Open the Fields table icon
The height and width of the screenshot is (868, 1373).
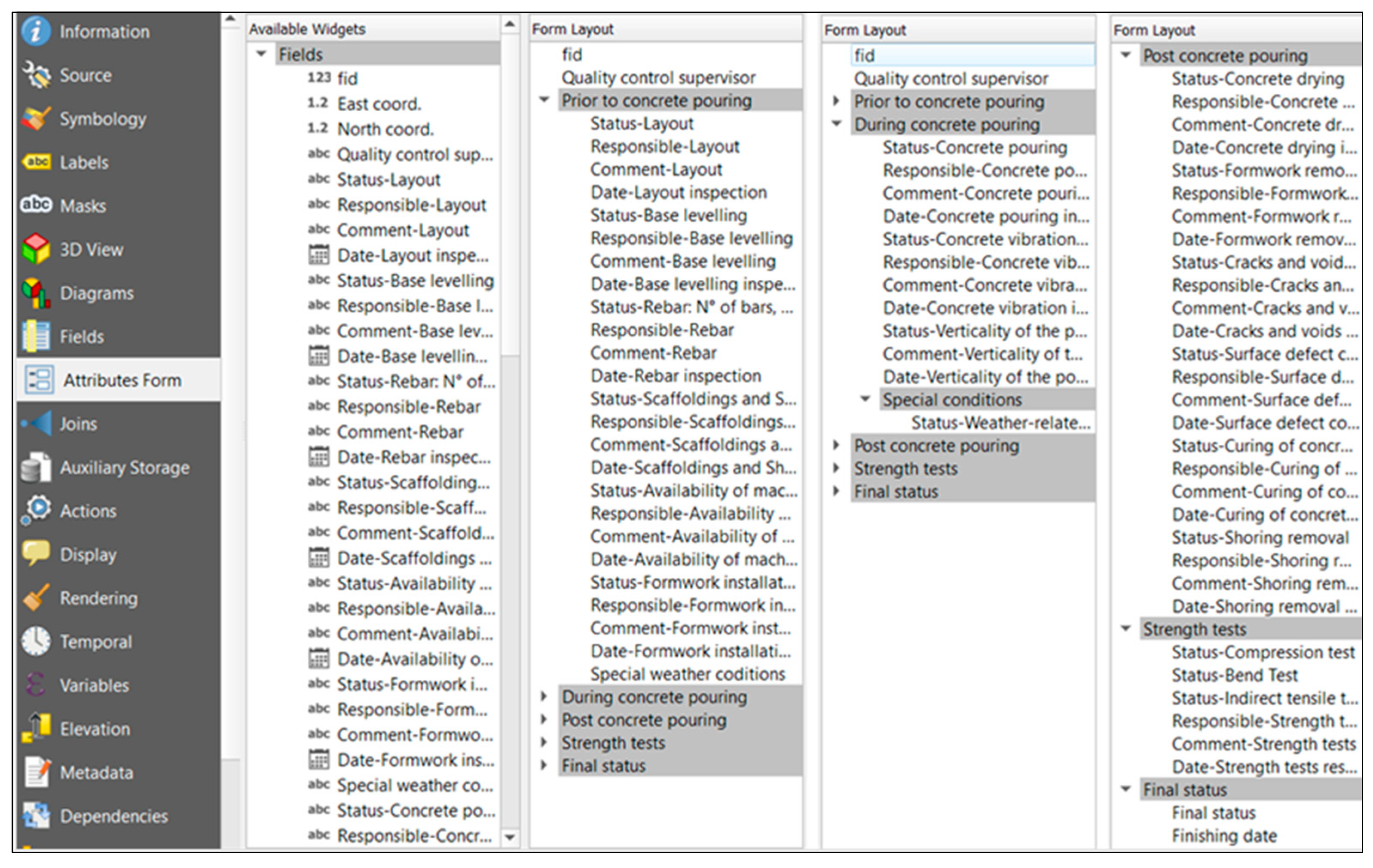tap(35, 336)
